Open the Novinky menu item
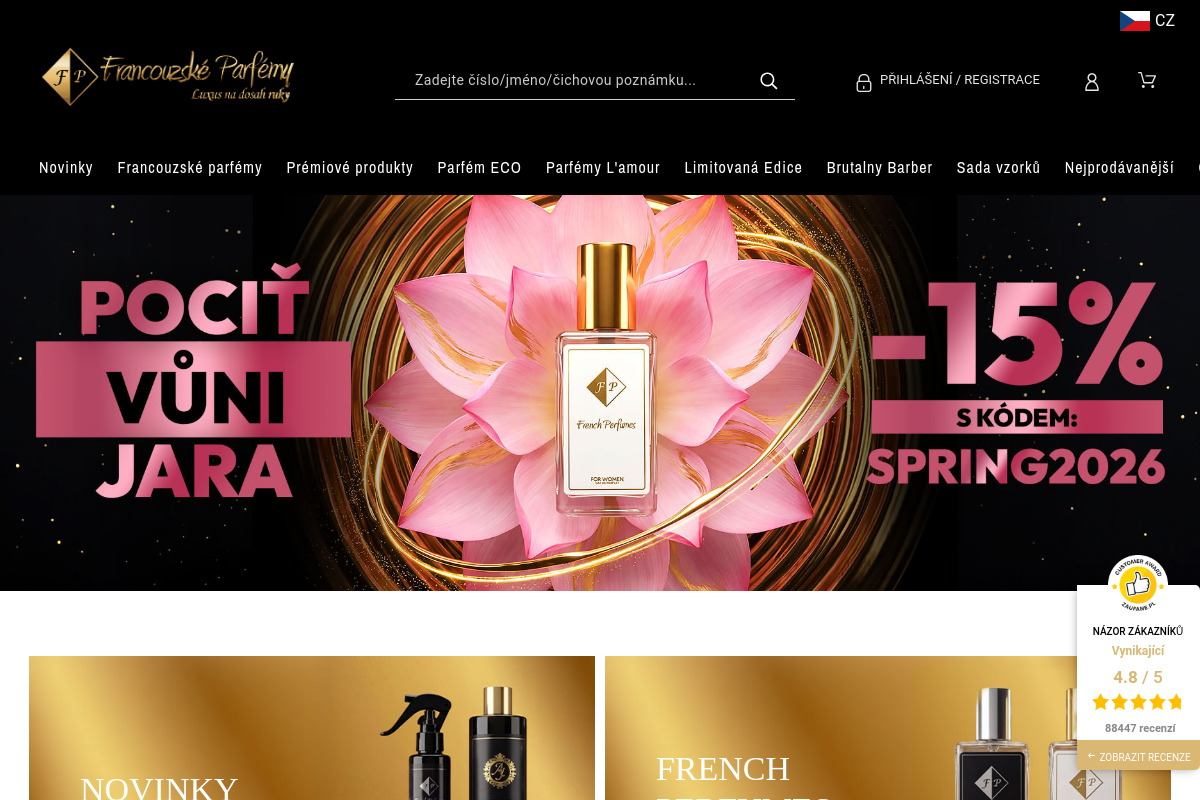Image resolution: width=1200 pixels, height=800 pixels. pos(66,168)
